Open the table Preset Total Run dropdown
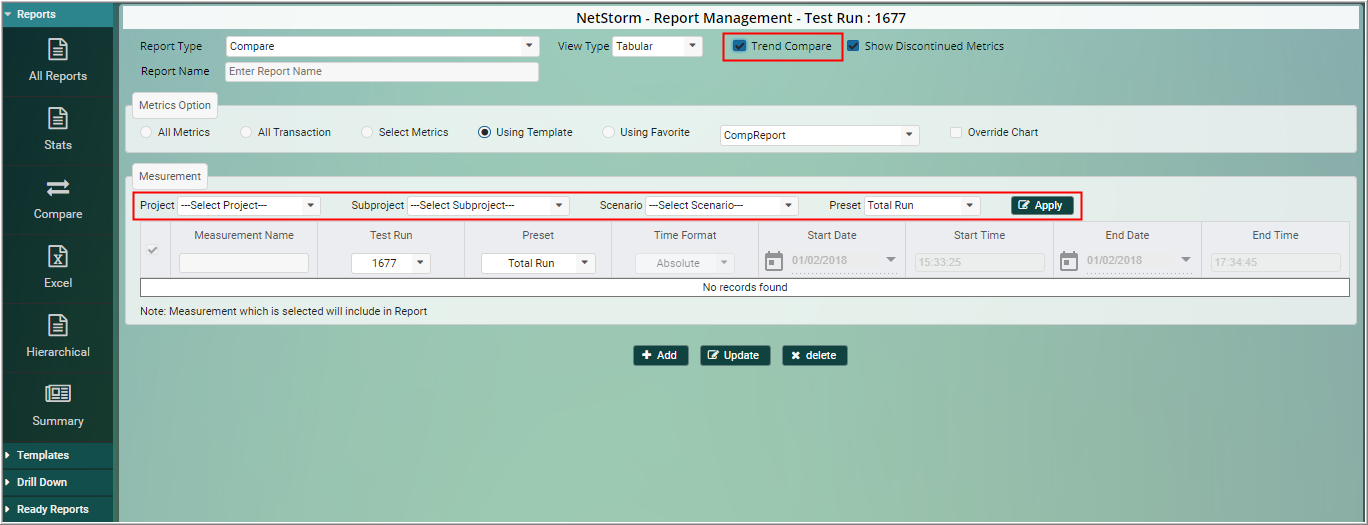The width and height of the screenshot is (1368, 525). 538,263
